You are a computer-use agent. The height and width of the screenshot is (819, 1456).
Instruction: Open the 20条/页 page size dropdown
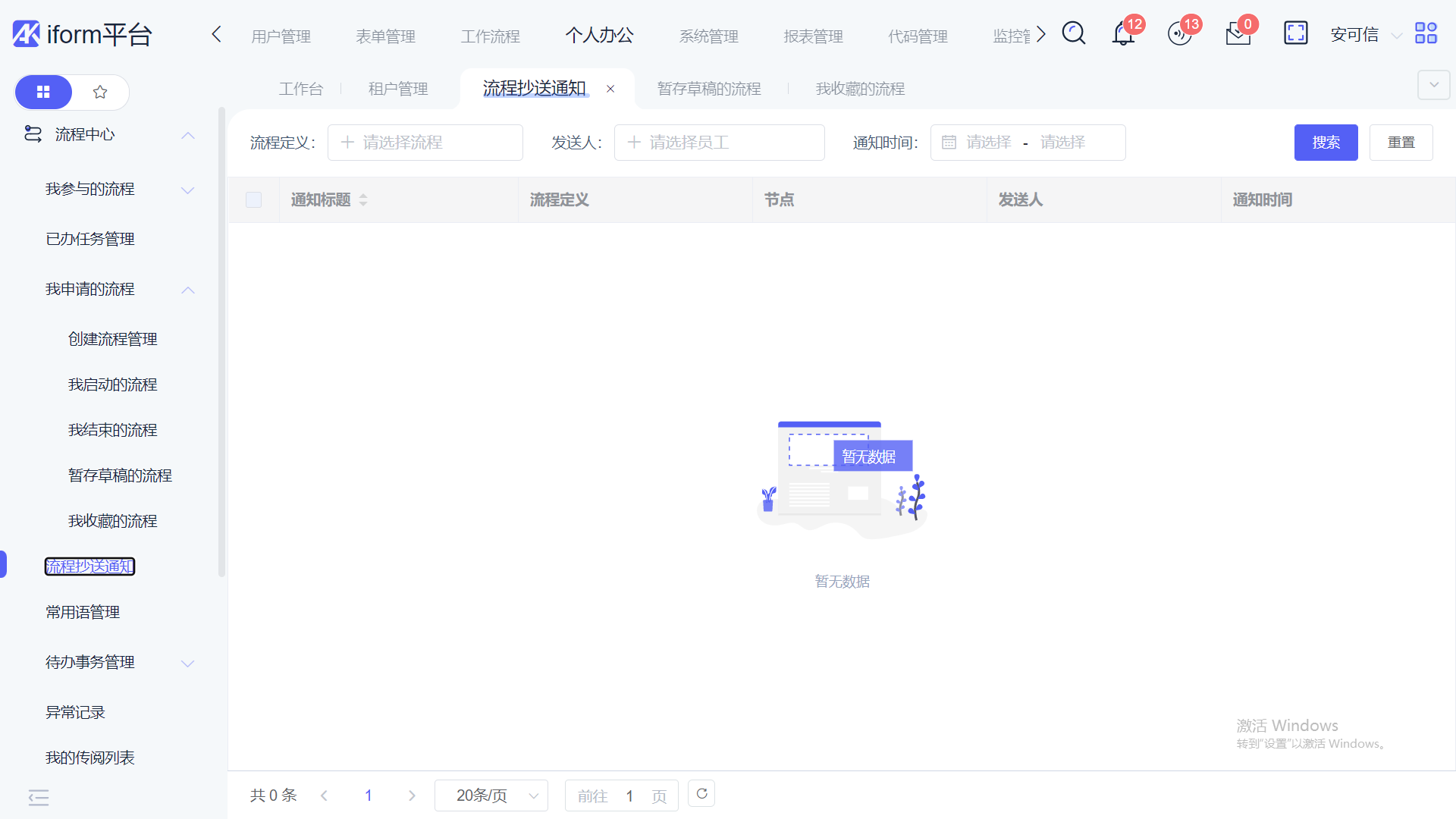coord(491,795)
